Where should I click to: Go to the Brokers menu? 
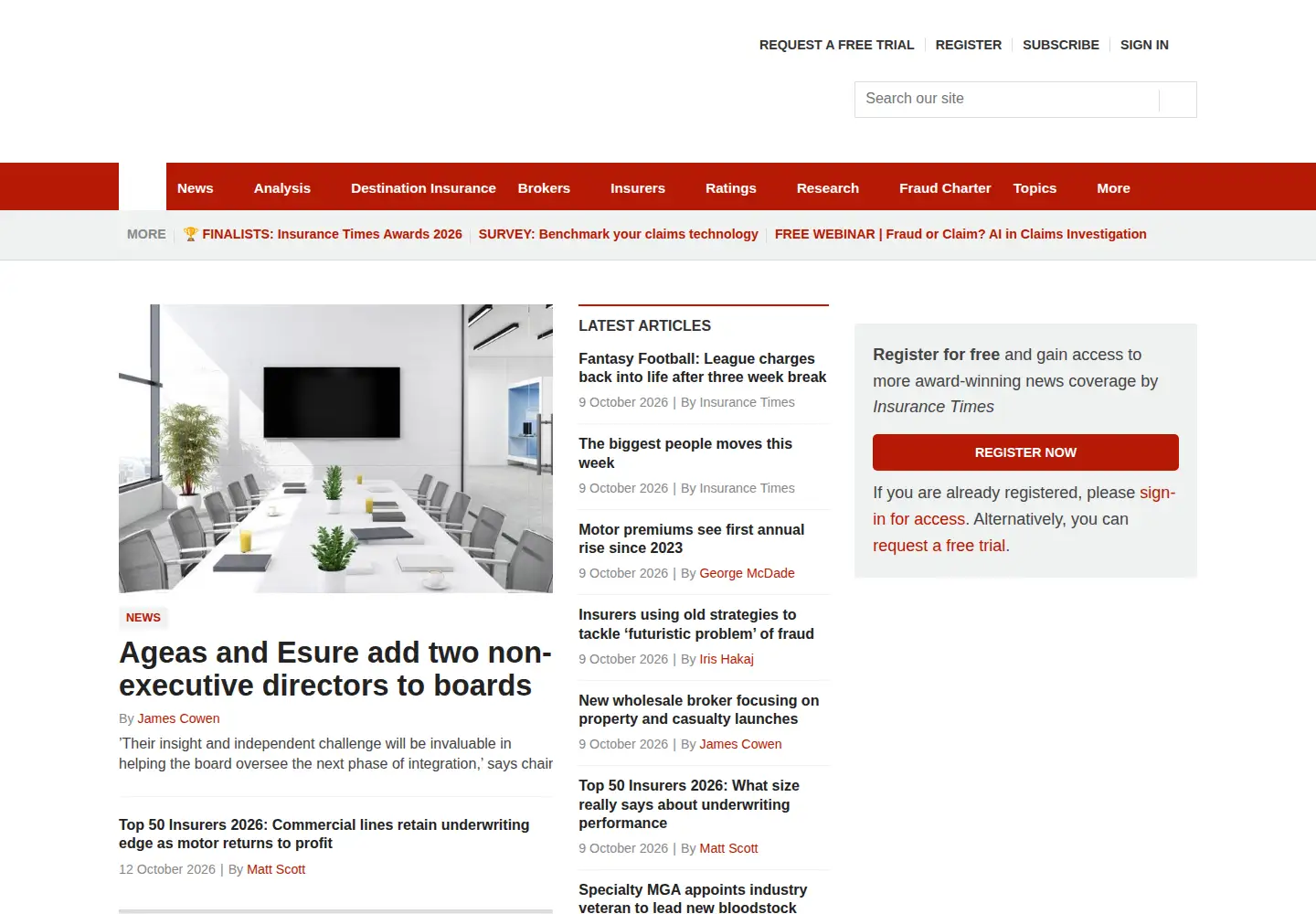pos(544,188)
